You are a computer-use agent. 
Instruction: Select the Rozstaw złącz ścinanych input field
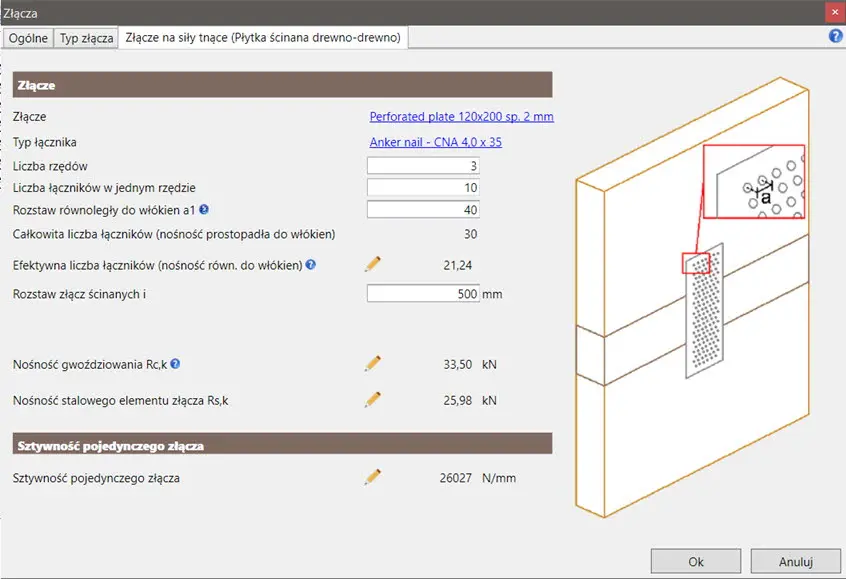click(423, 294)
